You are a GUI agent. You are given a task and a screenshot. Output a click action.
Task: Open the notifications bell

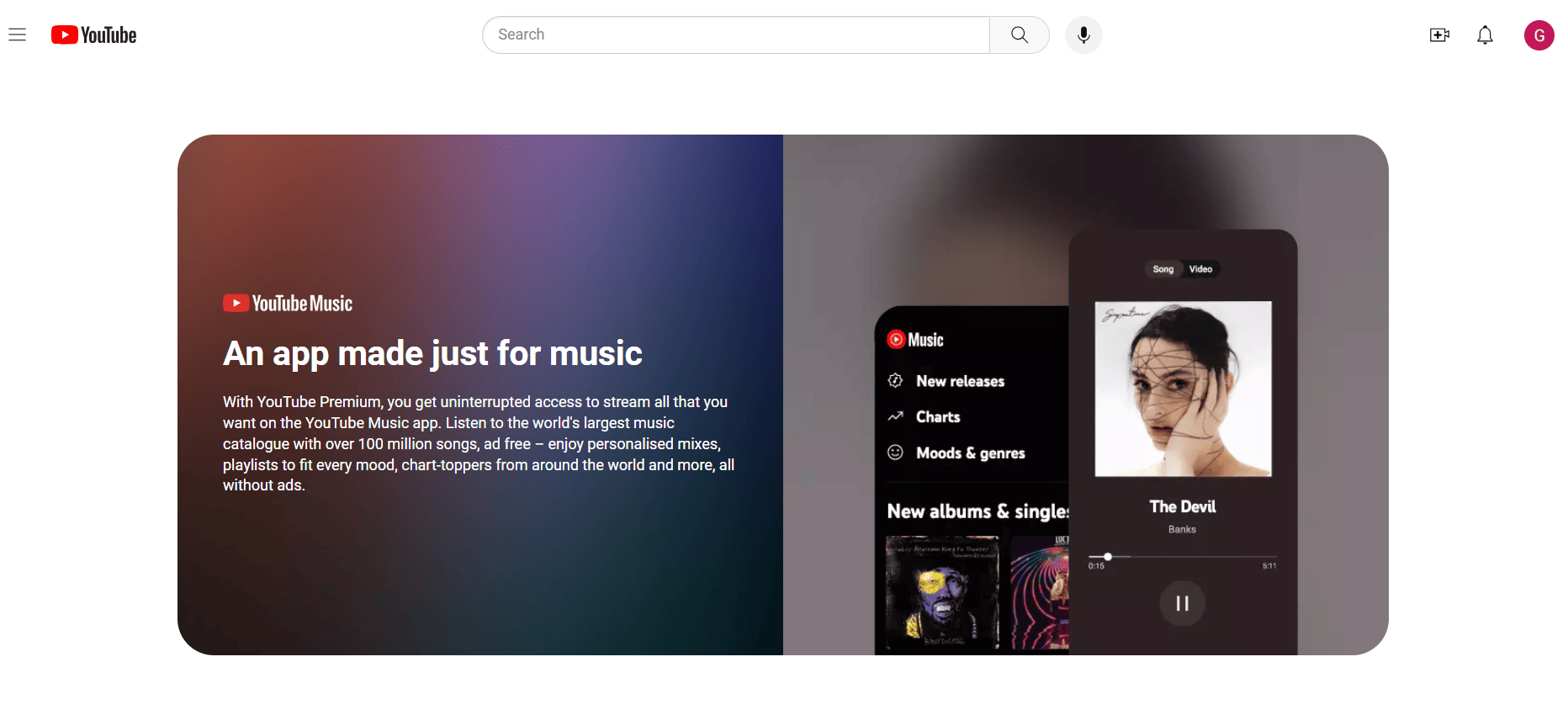1485,34
